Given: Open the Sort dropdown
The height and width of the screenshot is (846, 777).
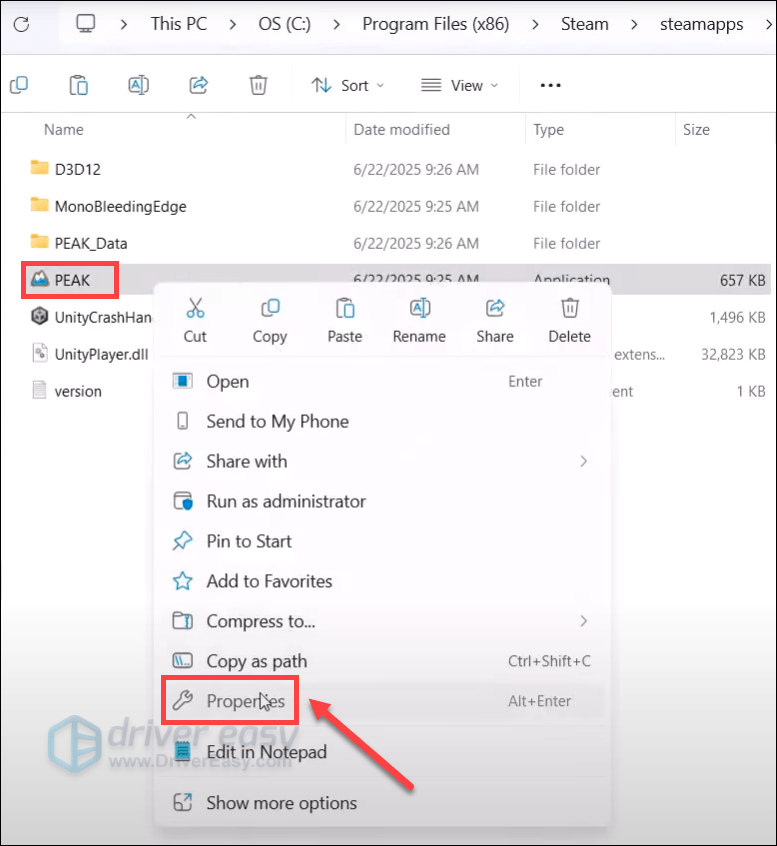Looking at the screenshot, I should (x=347, y=85).
